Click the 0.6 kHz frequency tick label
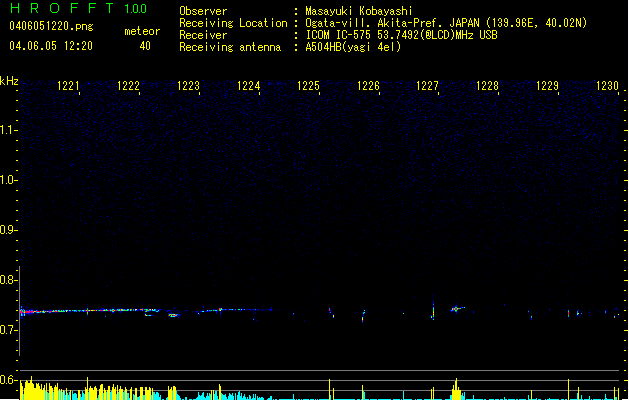 pyautogui.click(x=8, y=380)
